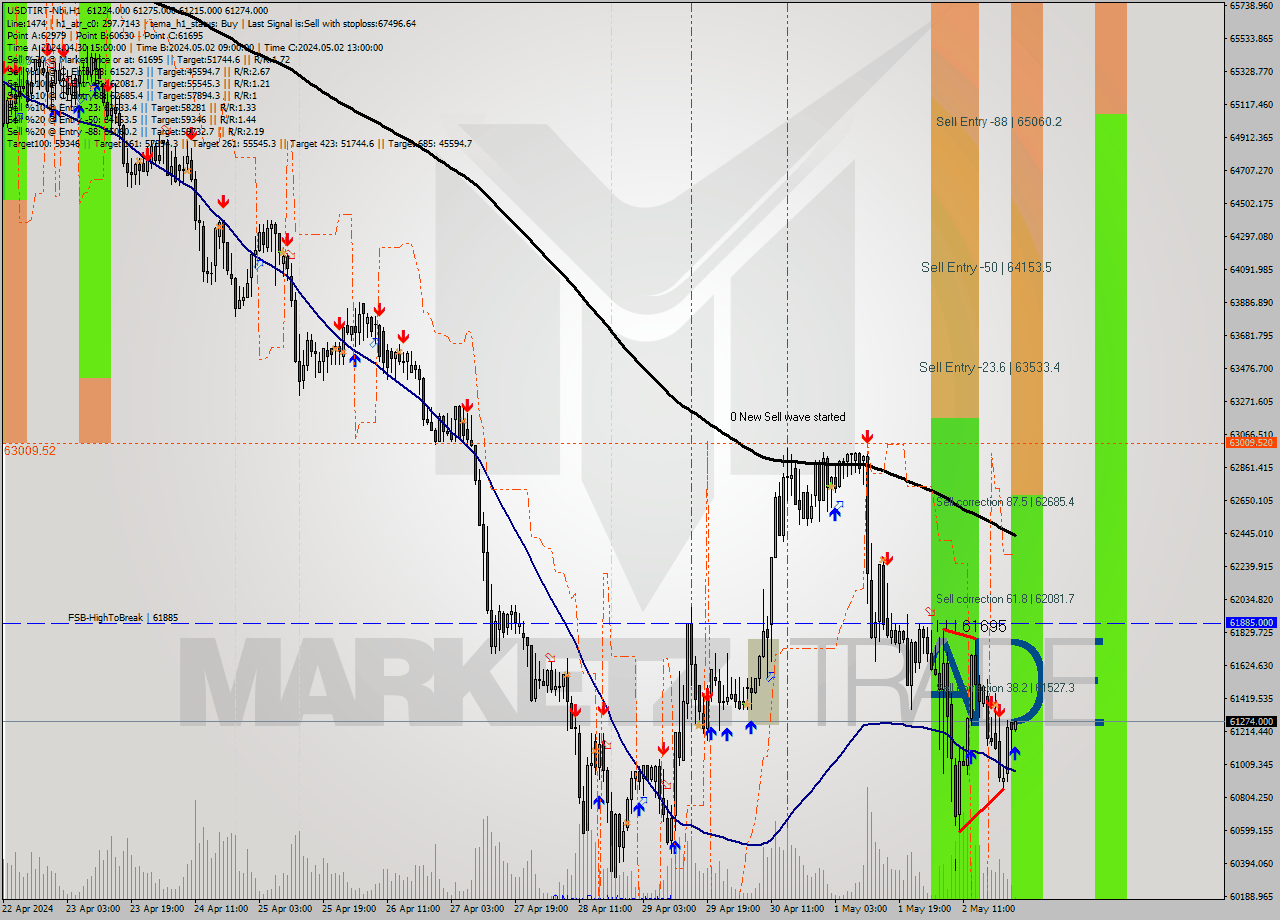The image size is (1280, 920).
Task: Click the 'FSB-HighToBreak | 61885' line label
Action: tap(123, 618)
